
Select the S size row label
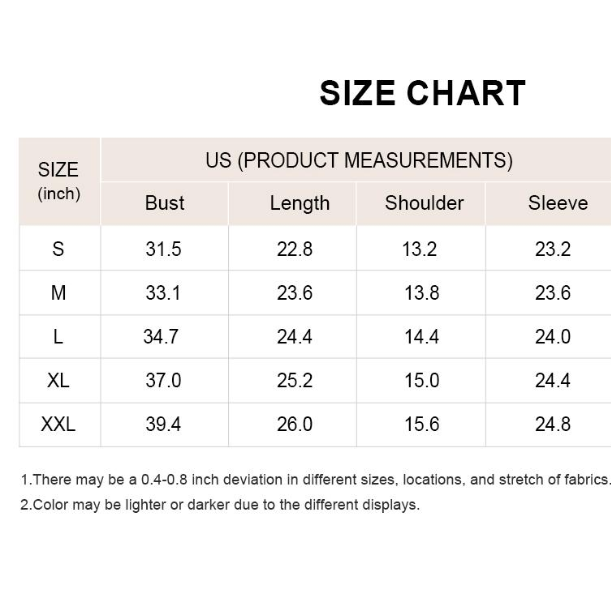click(x=58, y=249)
